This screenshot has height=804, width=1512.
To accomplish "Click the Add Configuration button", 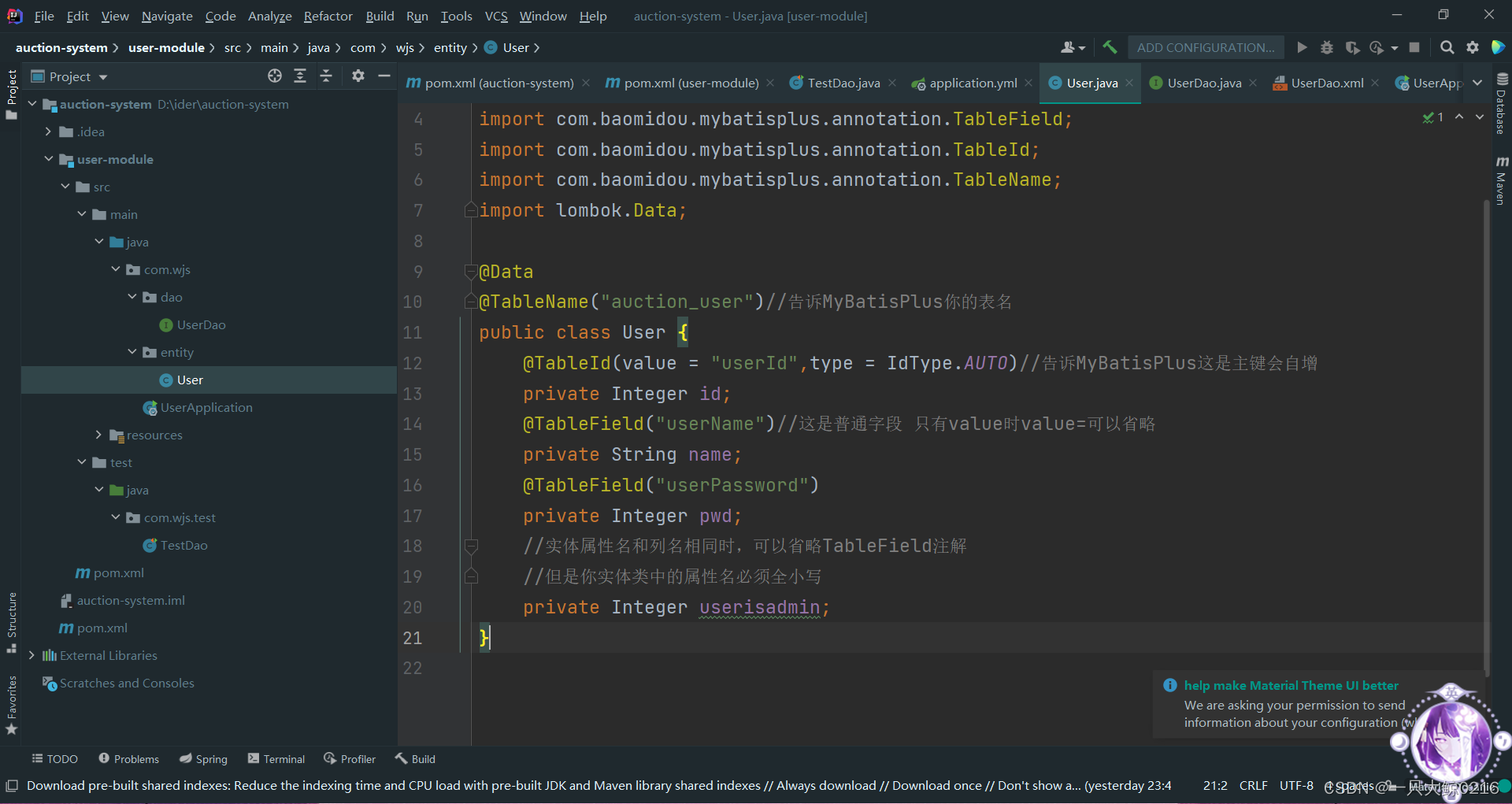I will tap(1205, 47).
